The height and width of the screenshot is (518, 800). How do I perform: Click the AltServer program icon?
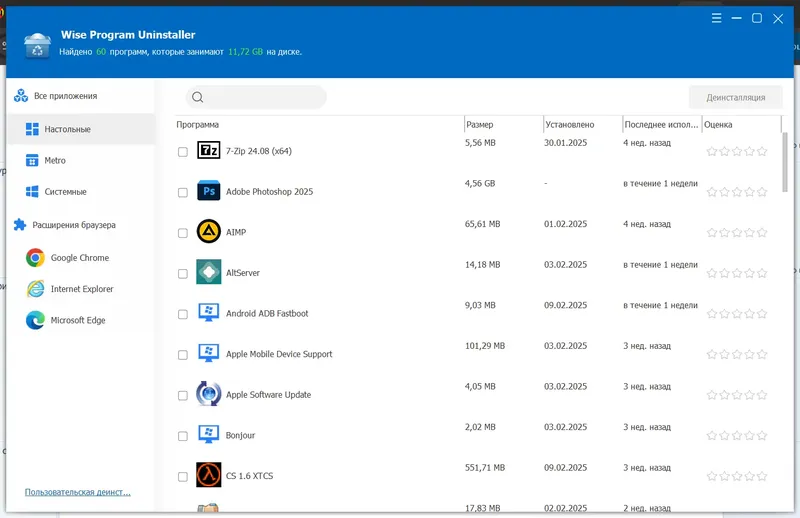(209, 272)
